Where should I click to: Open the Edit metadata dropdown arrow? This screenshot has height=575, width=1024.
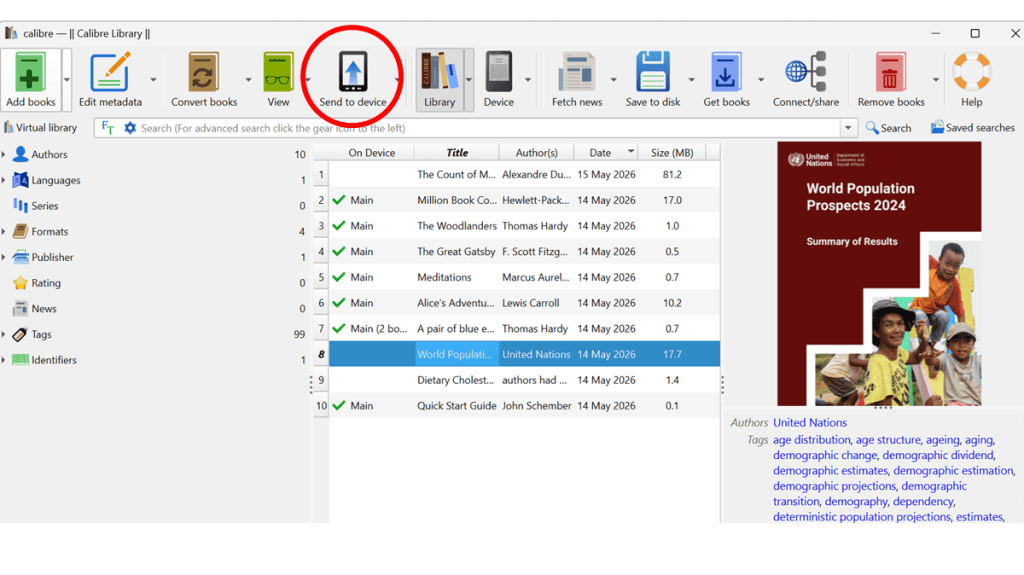click(153, 80)
